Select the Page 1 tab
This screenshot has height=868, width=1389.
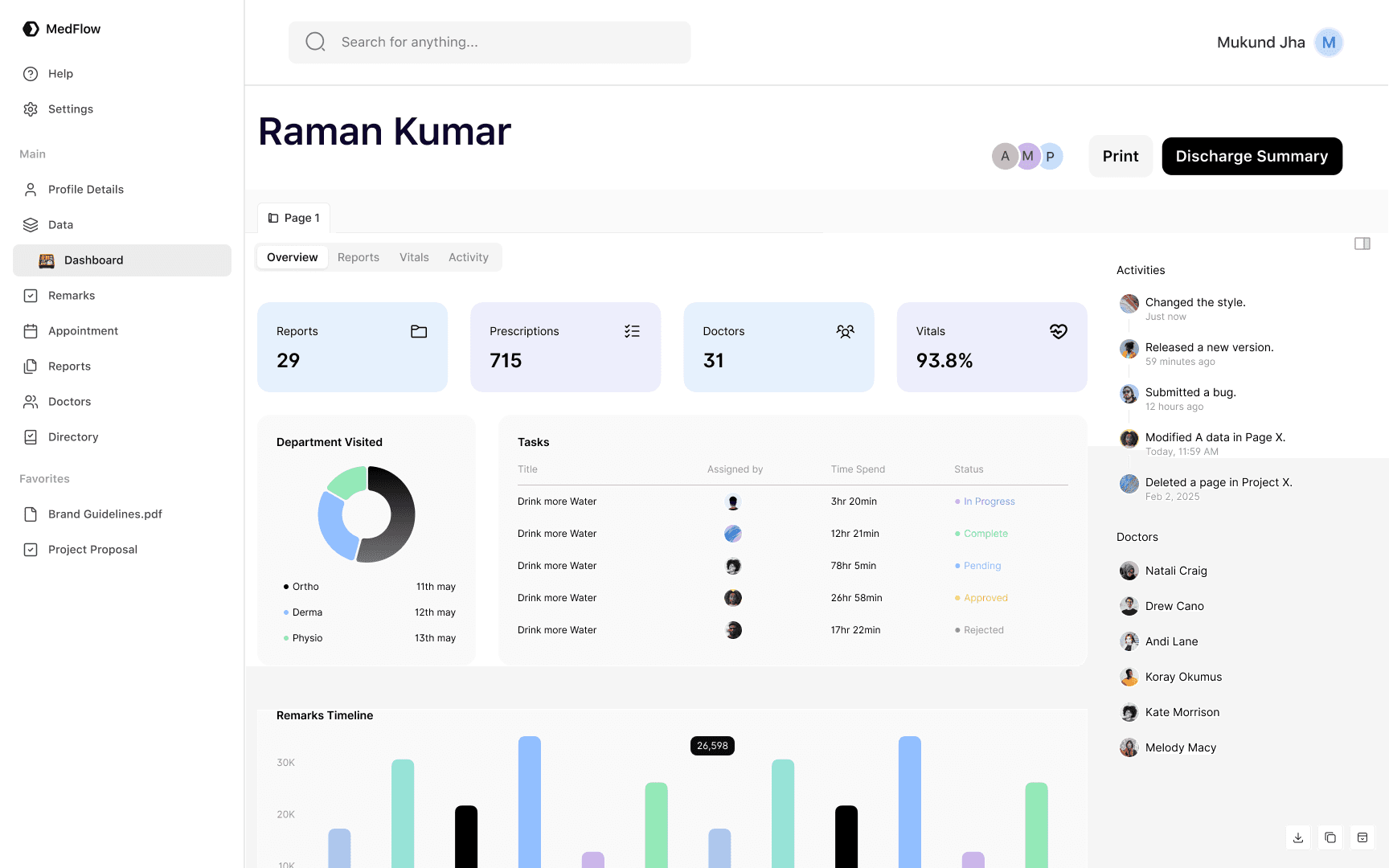click(293, 218)
